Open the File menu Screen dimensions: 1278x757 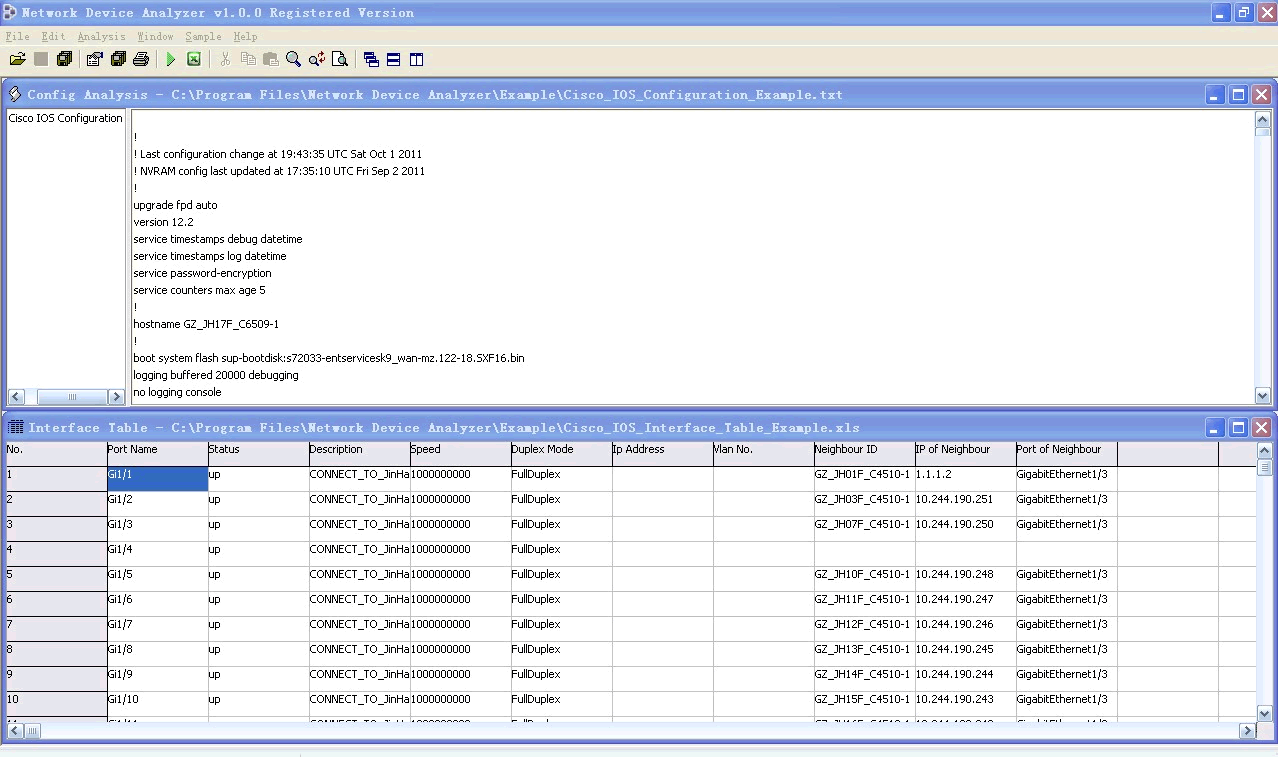click(17, 37)
